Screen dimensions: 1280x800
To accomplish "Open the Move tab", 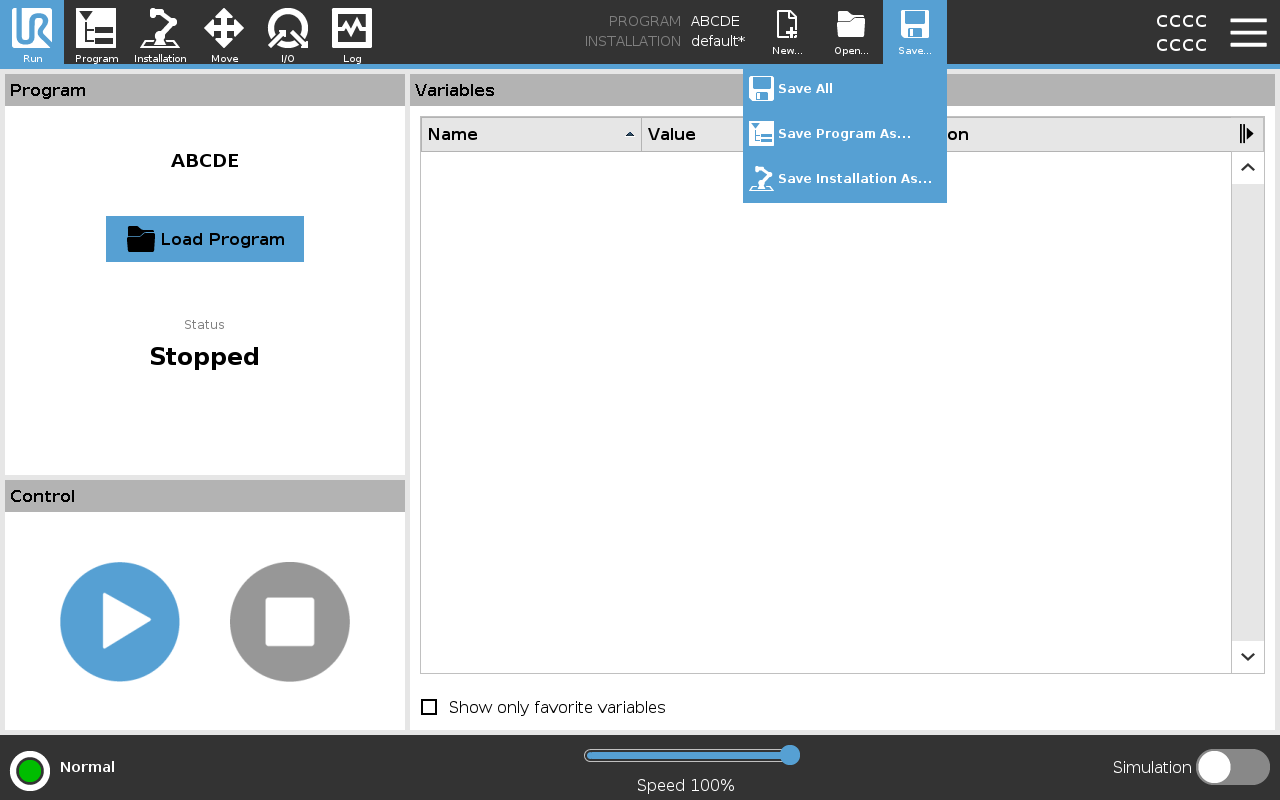I will 224,33.
